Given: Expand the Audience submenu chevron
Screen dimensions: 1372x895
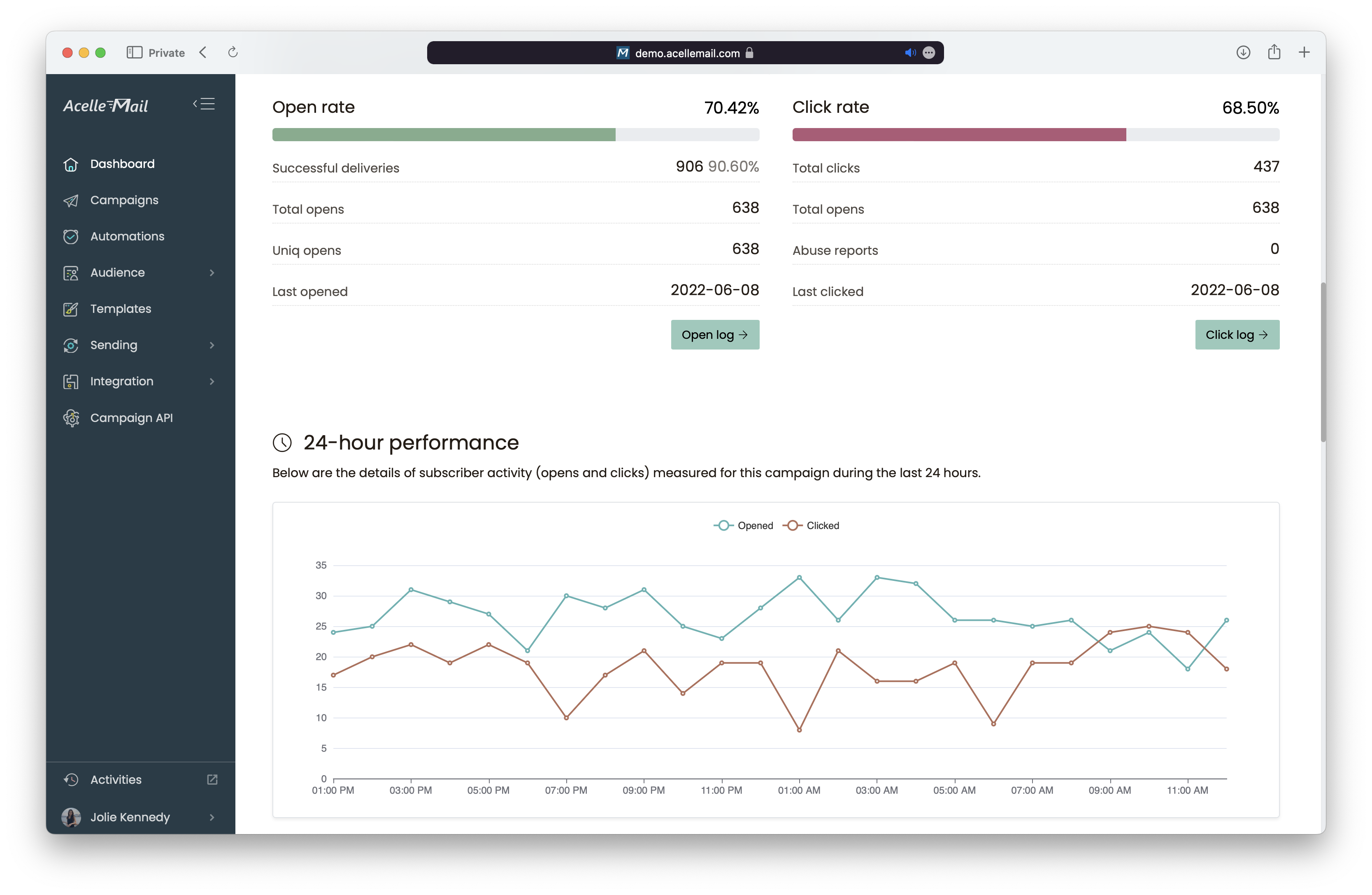Looking at the screenshot, I should [212, 273].
